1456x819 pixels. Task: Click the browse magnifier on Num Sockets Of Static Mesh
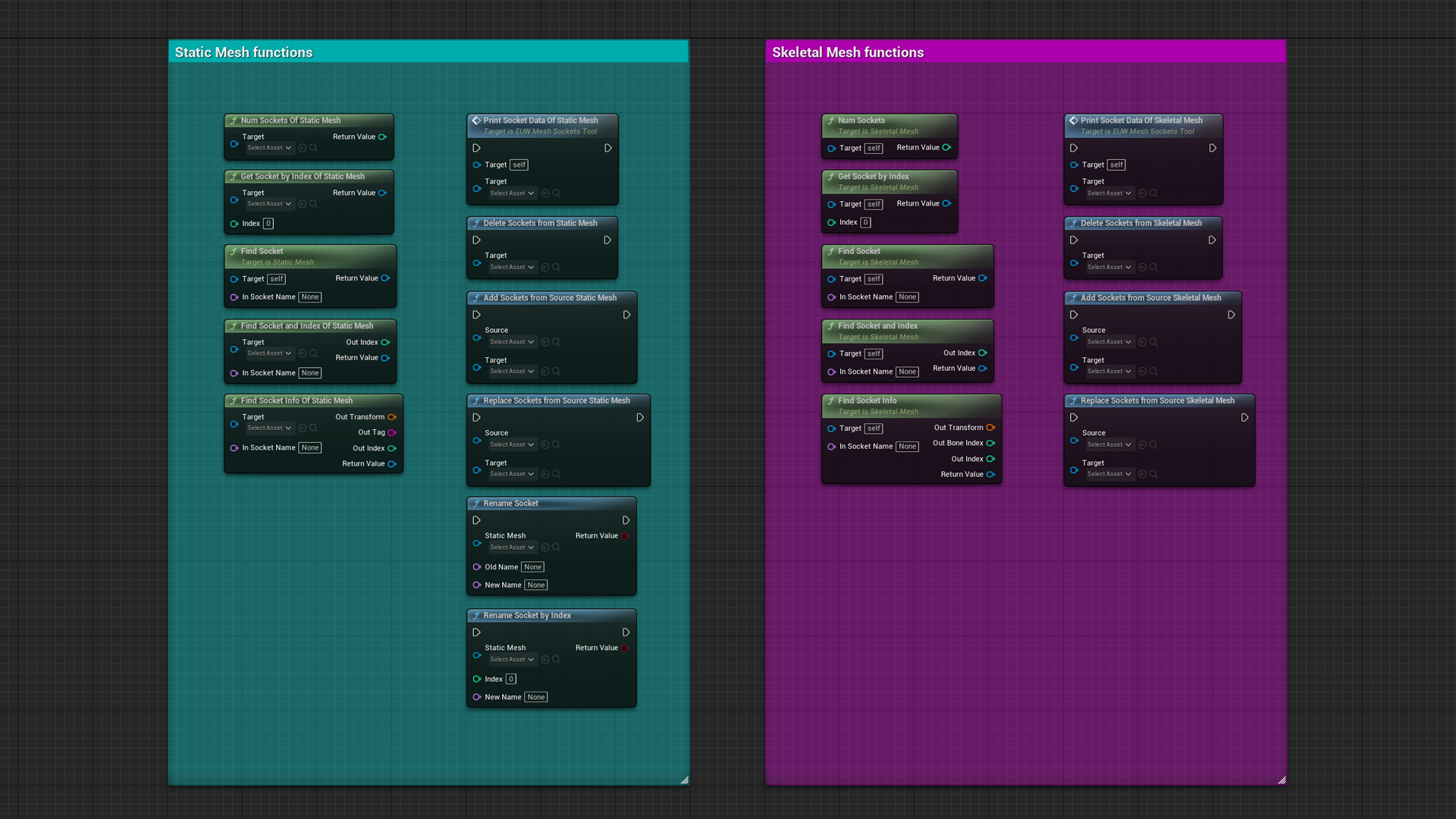313,148
